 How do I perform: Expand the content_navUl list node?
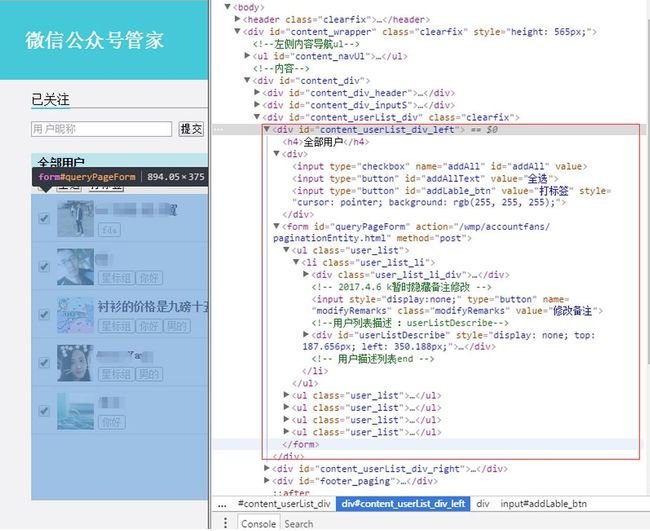(x=247, y=56)
